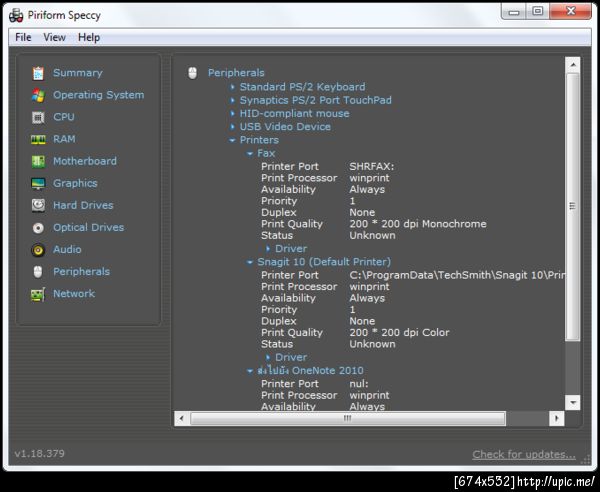The height and width of the screenshot is (492, 600).
Task: Minimize the Speccy window
Action: 514,11
